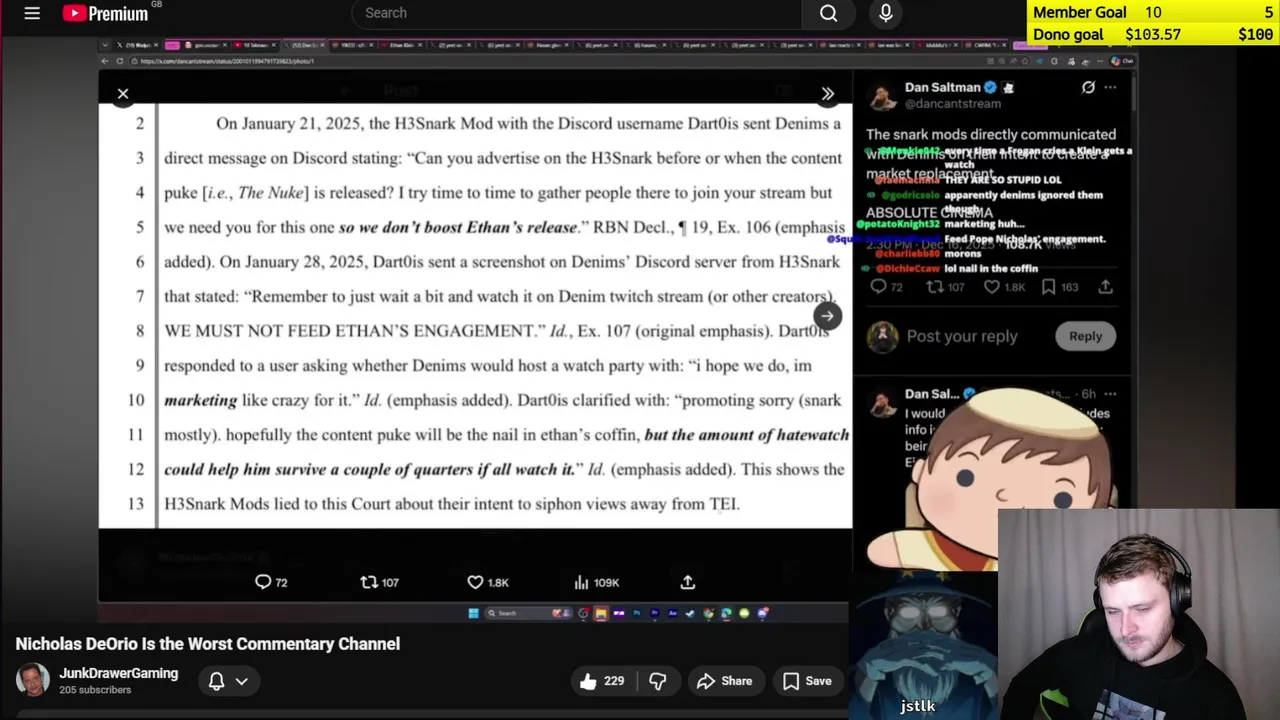This screenshot has height=720, width=1280.
Task: Open JunkDrawerGaming channel name link
Action: pos(118,673)
